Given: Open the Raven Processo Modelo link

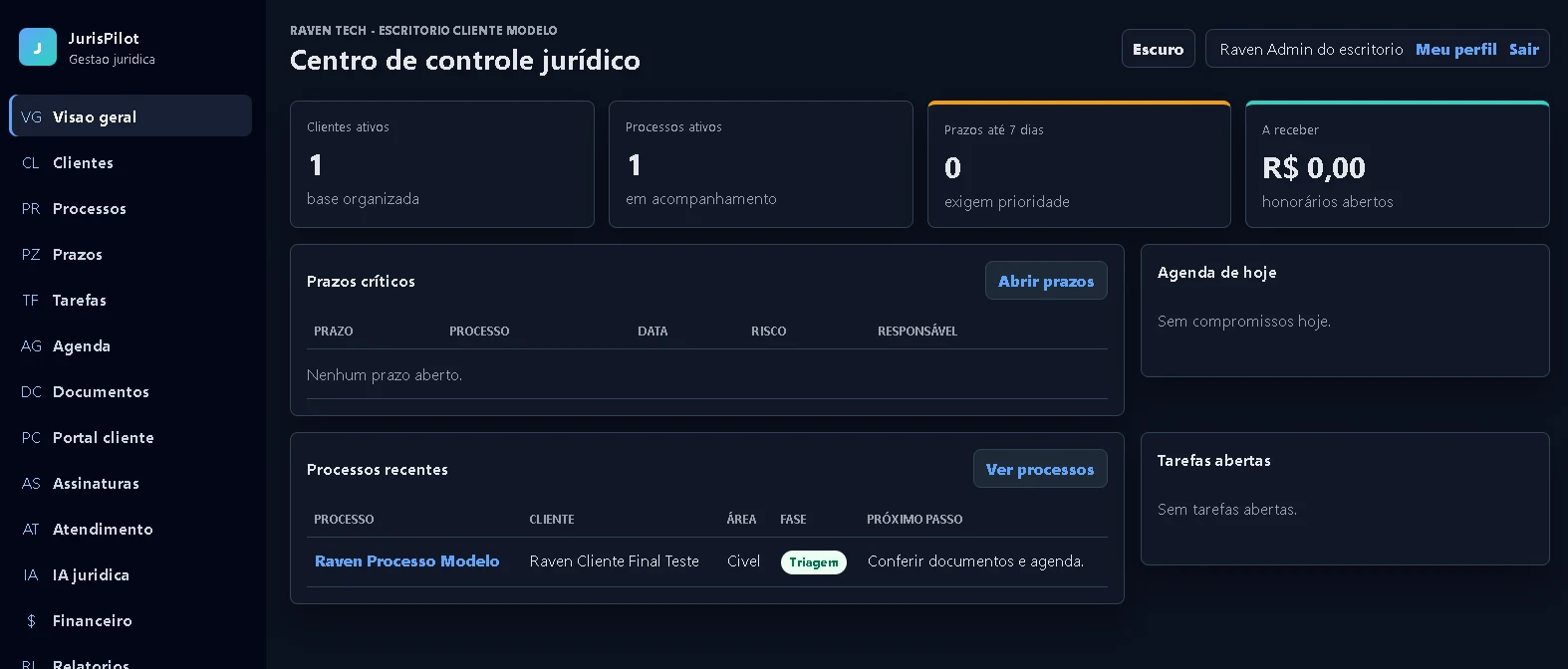Looking at the screenshot, I should [406, 560].
